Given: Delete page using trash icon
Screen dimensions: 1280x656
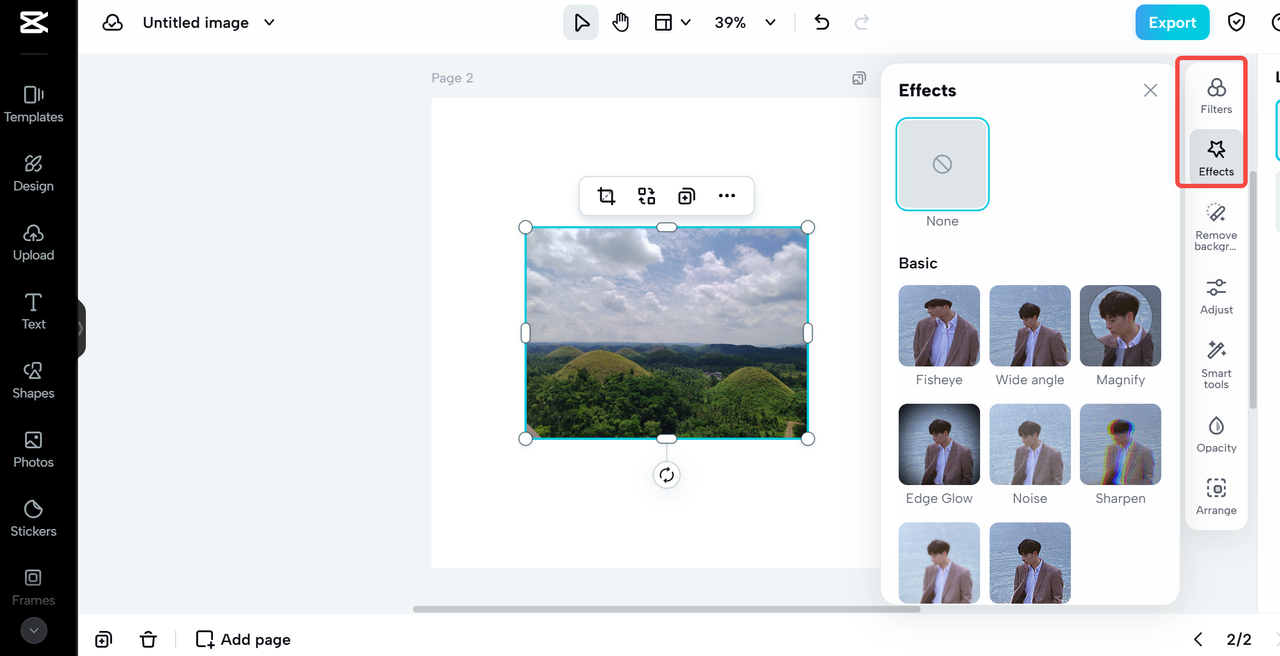Looking at the screenshot, I should (x=148, y=639).
